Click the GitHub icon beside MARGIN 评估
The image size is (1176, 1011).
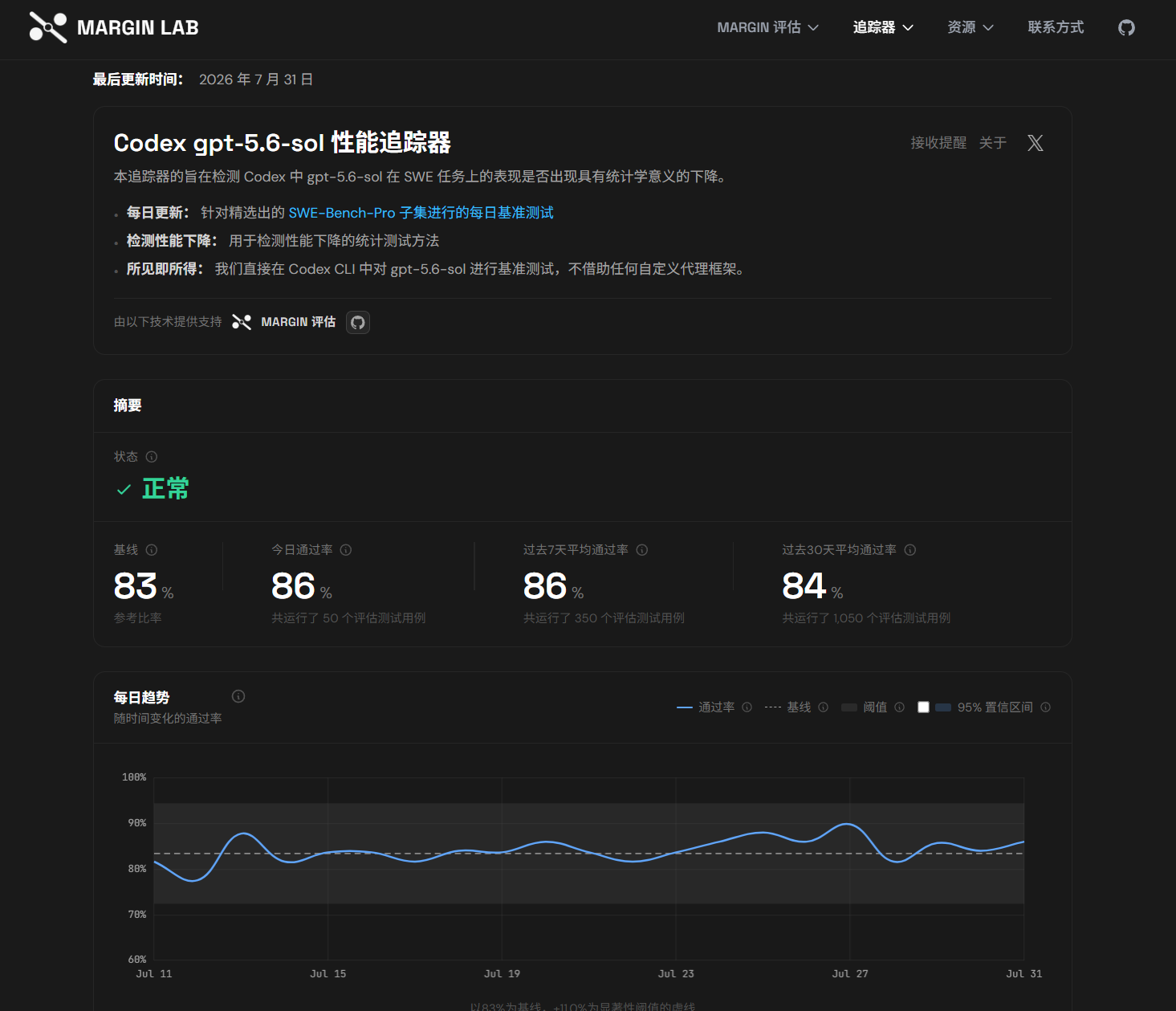tap(358, 322)
